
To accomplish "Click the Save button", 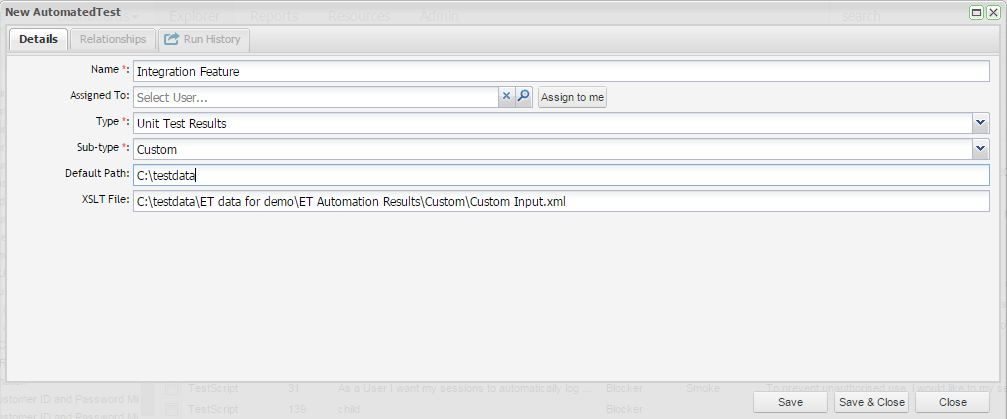I will (790, 402).
